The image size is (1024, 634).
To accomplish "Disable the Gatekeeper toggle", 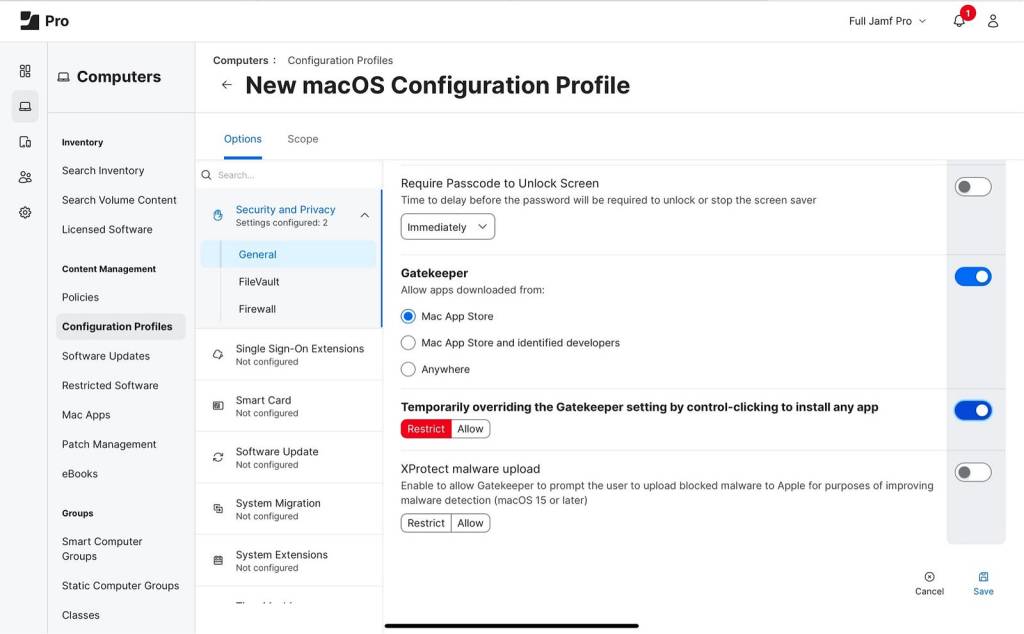I will pyautogui.click(x=972, y=277).
